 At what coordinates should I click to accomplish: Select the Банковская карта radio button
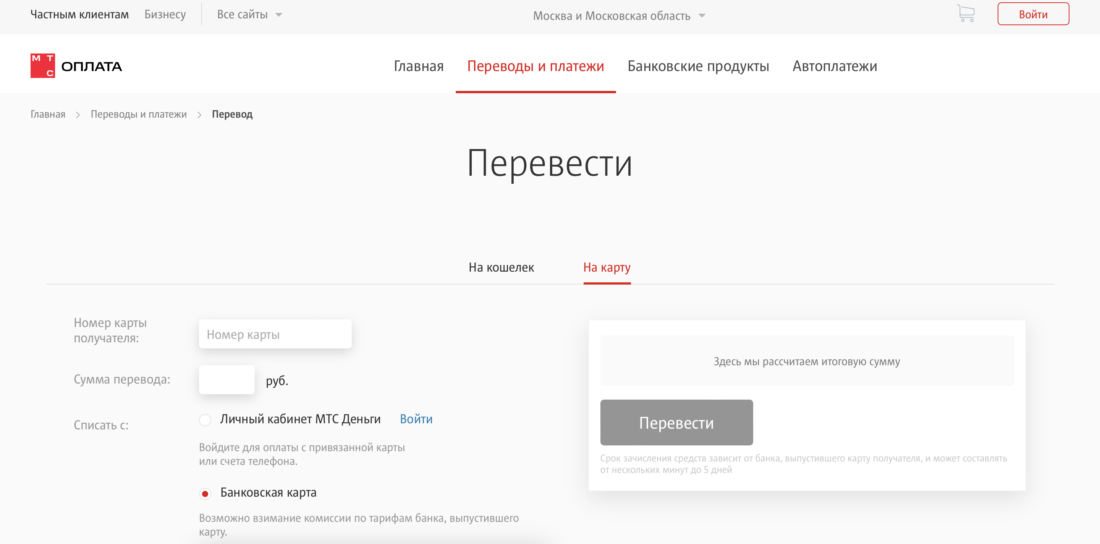tap(205, 493)
